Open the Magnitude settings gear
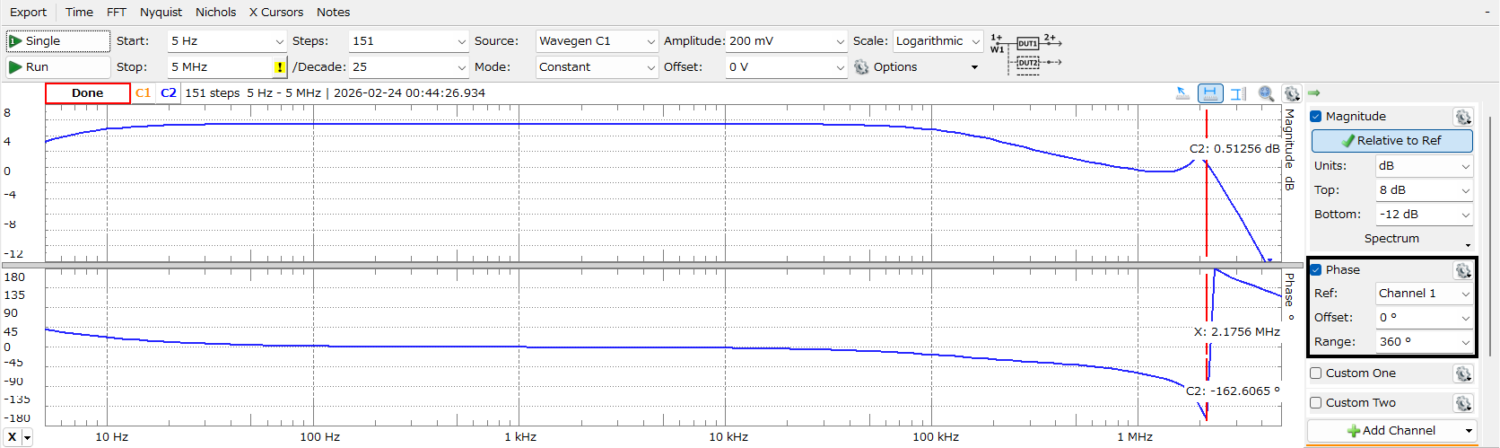 point(1462,117)
